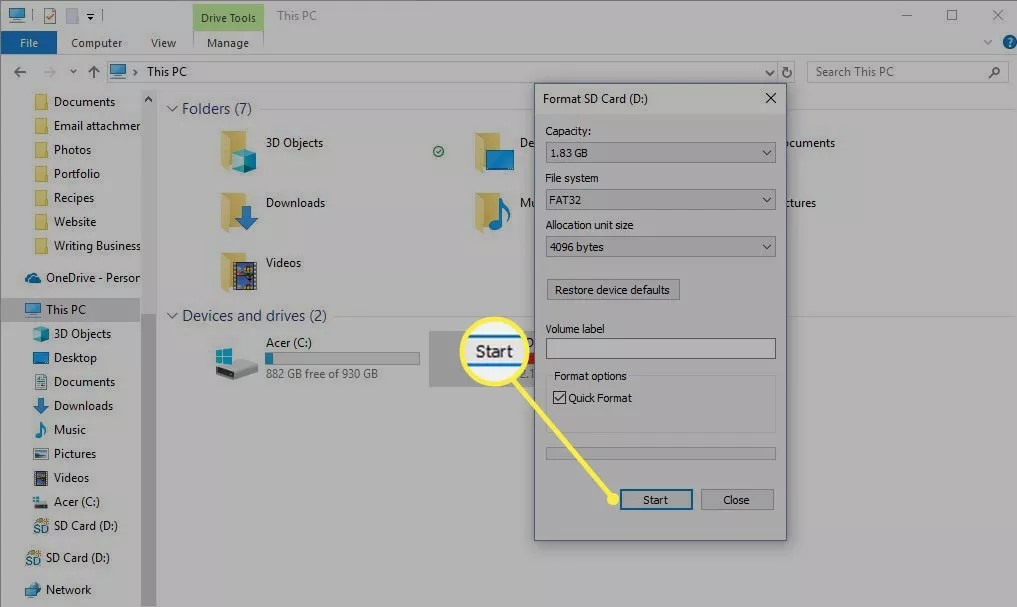Select SD Card (D:) in the sidebar

pyautogui.click(x=84, y=526)
